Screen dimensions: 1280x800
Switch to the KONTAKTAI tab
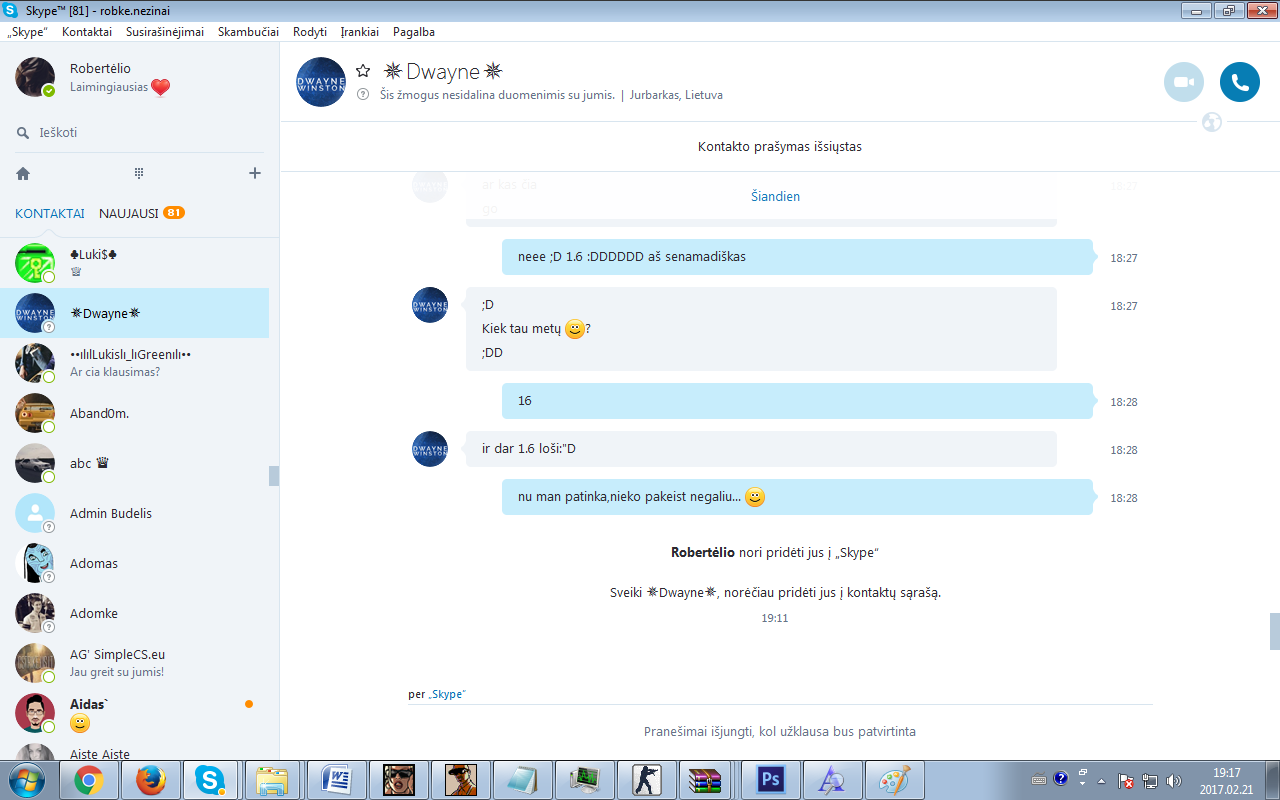click(x=50, y=213)
